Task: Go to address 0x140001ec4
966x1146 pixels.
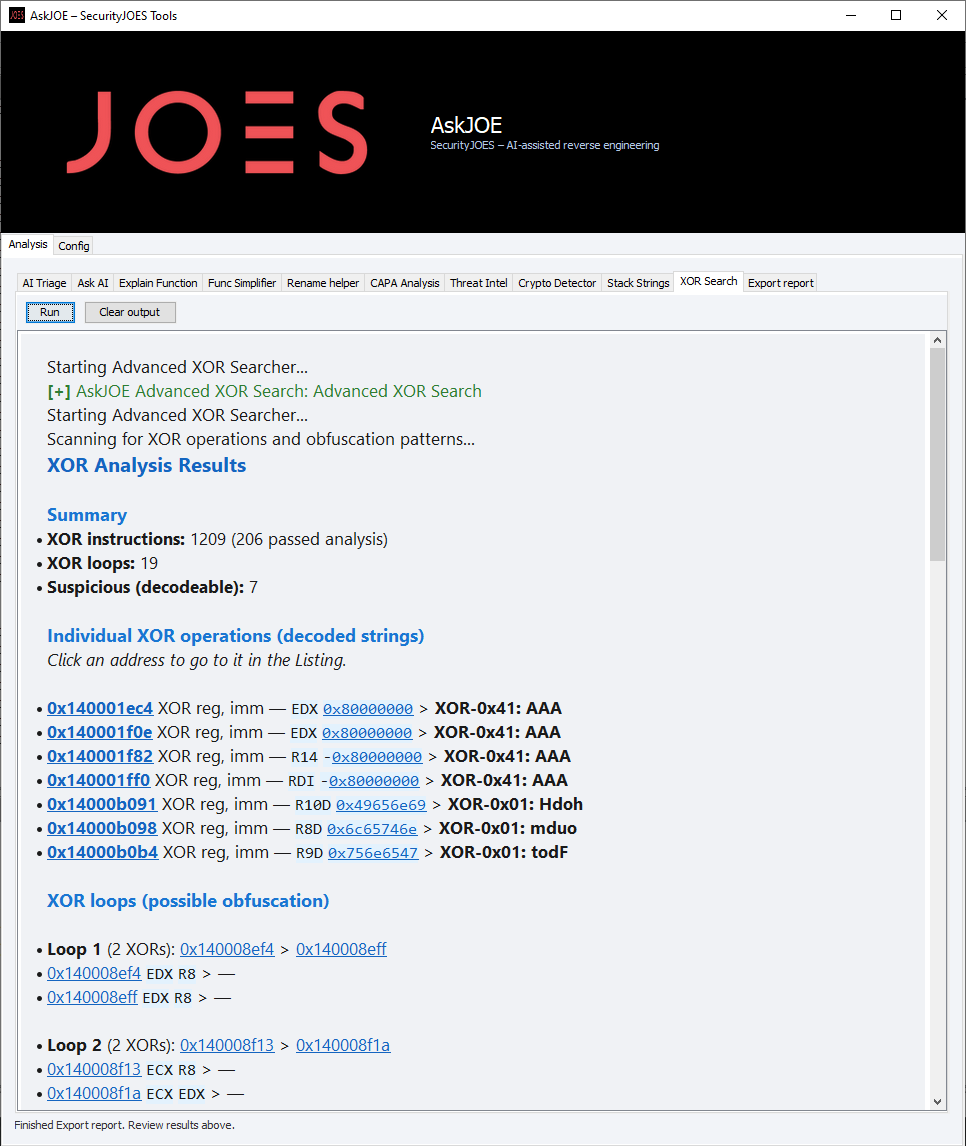Action: pos(100,708)
